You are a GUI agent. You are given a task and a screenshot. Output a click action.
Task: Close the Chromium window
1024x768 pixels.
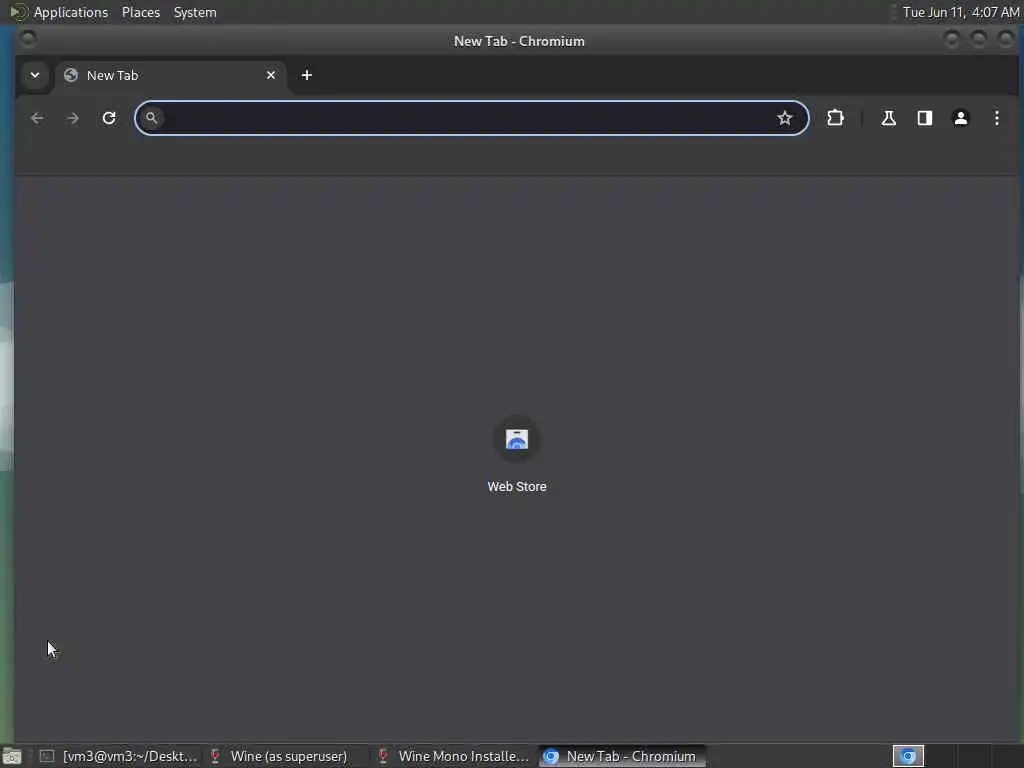[1006, 40]
